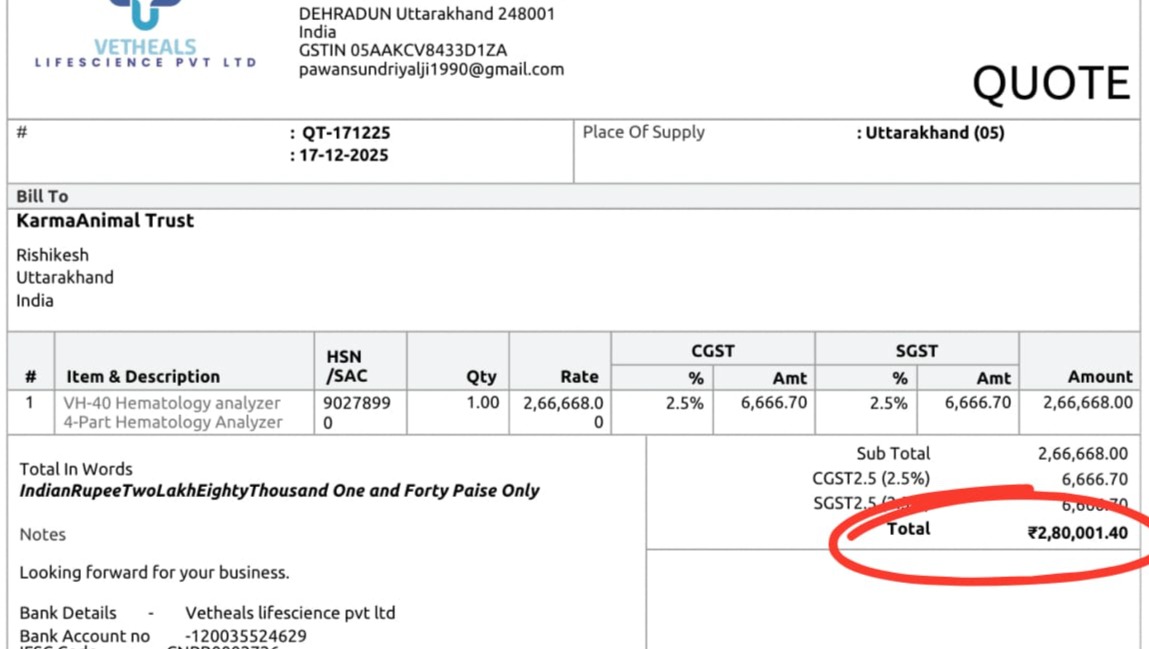Select the CGST2.5 (2.5%) summary row
Image resolution: width=1149 pixels, height=649 pixels.
[x=969, y=479]
